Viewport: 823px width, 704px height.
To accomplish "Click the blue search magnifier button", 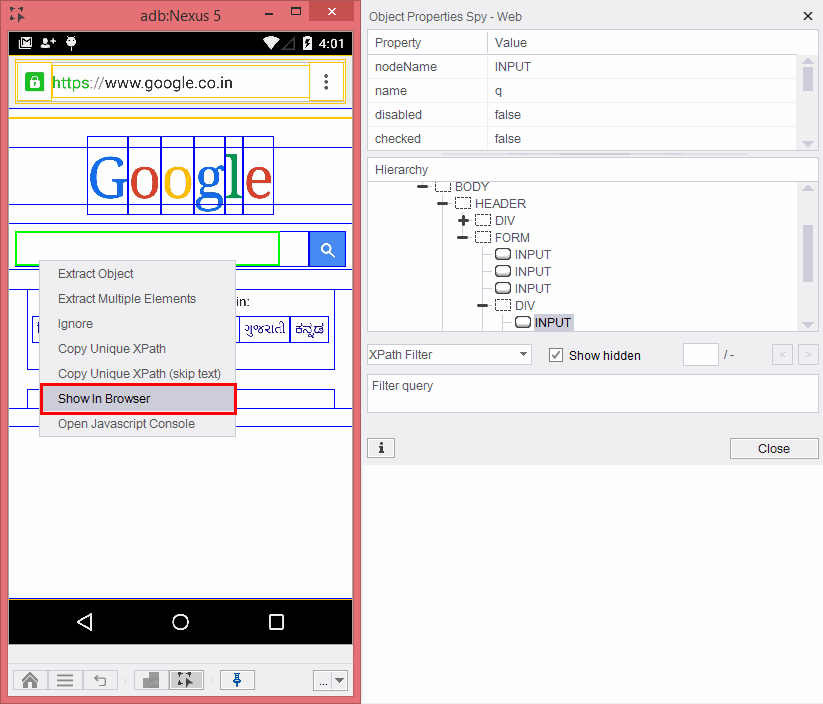I will tap(328, 249).
